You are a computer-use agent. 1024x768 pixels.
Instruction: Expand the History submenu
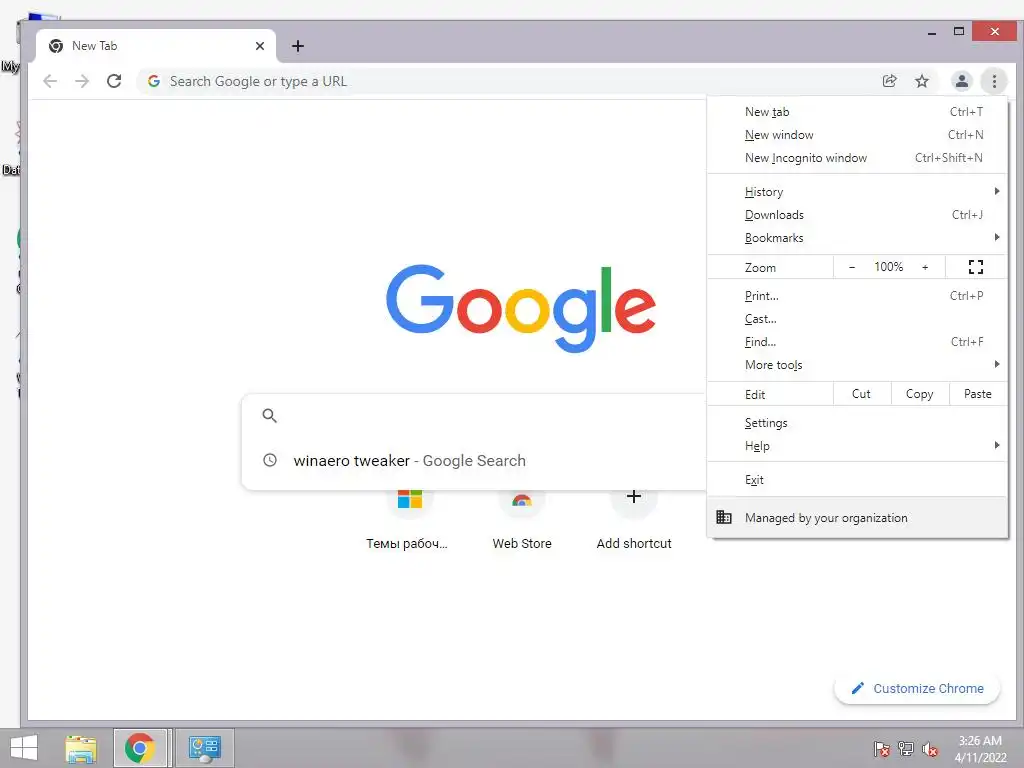coord(857,191)
